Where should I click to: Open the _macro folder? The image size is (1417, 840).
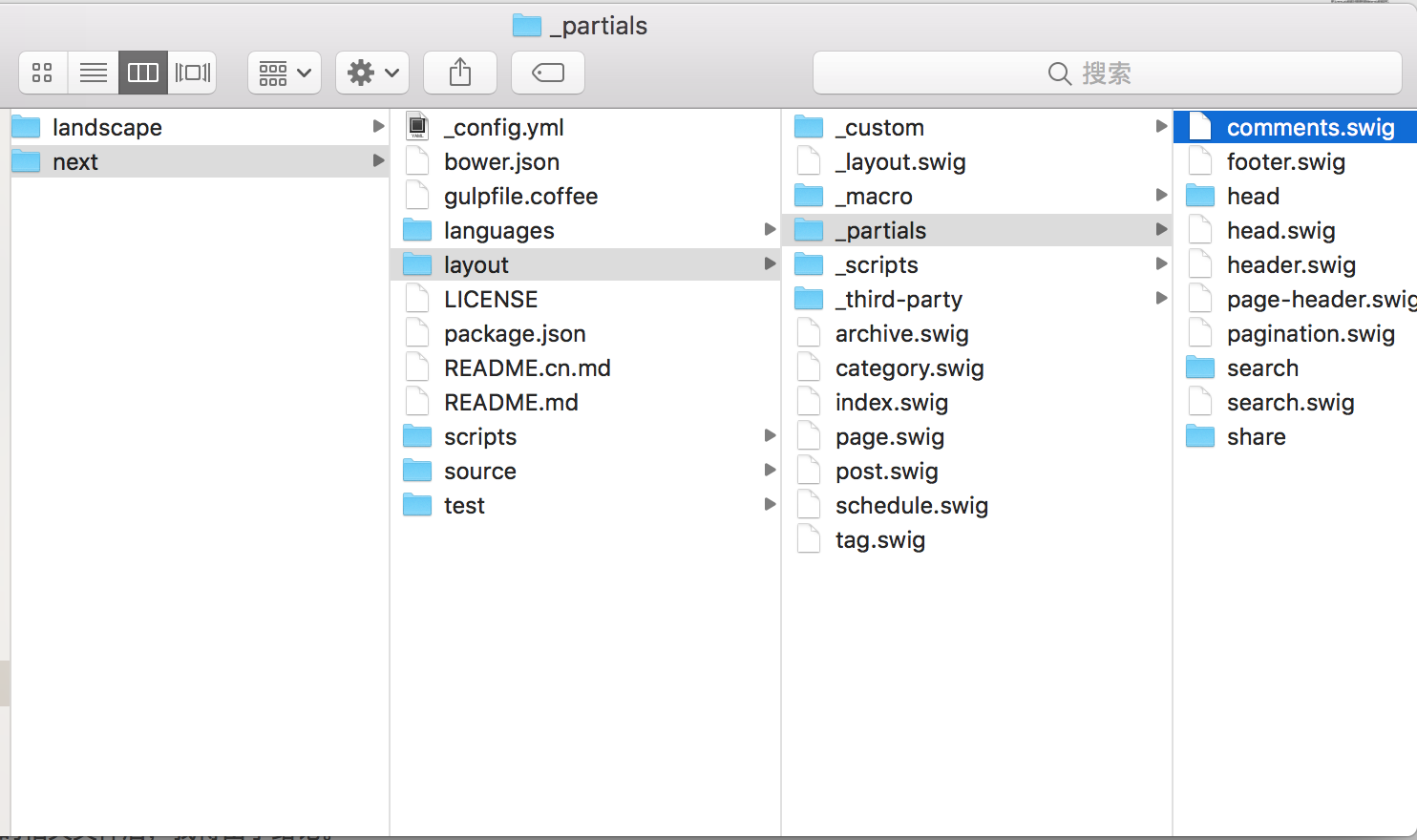tap(977, 196)
